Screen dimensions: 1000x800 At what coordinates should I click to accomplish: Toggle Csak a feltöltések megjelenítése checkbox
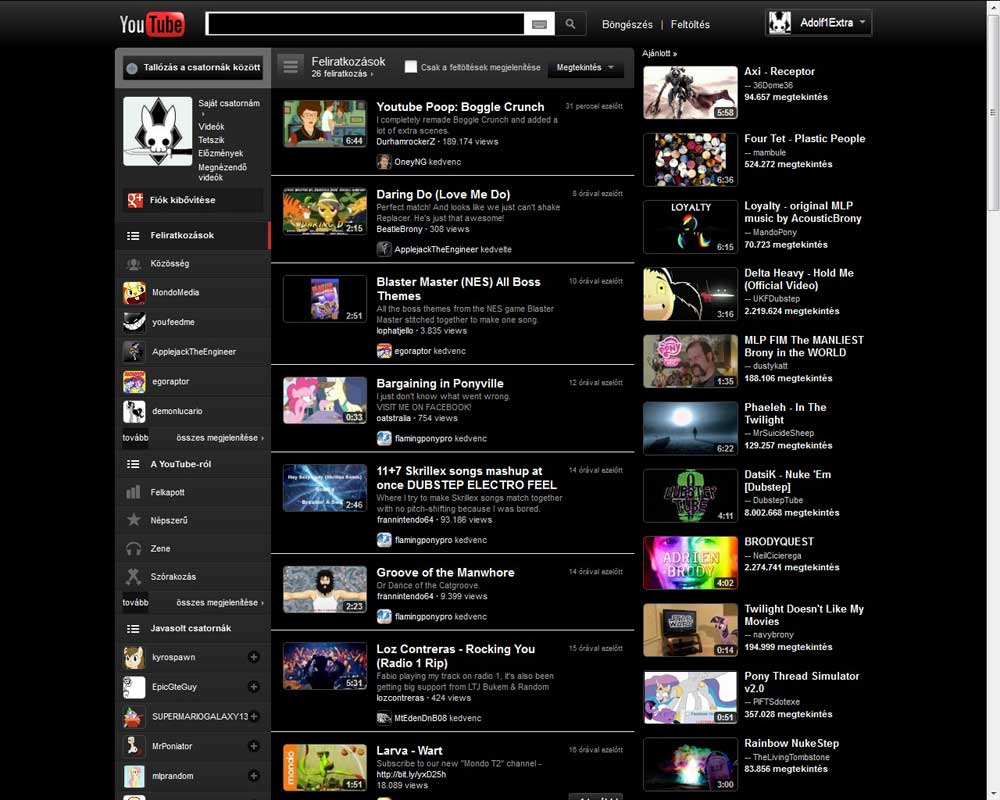[411, 66]
